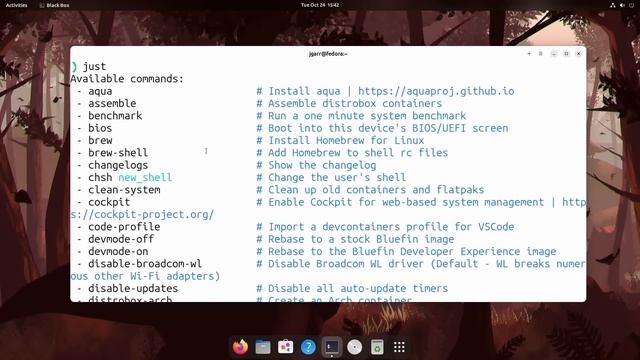Show all applications grid
The width and height of the screenshot is (640, 360).
[x=400, y=347]
